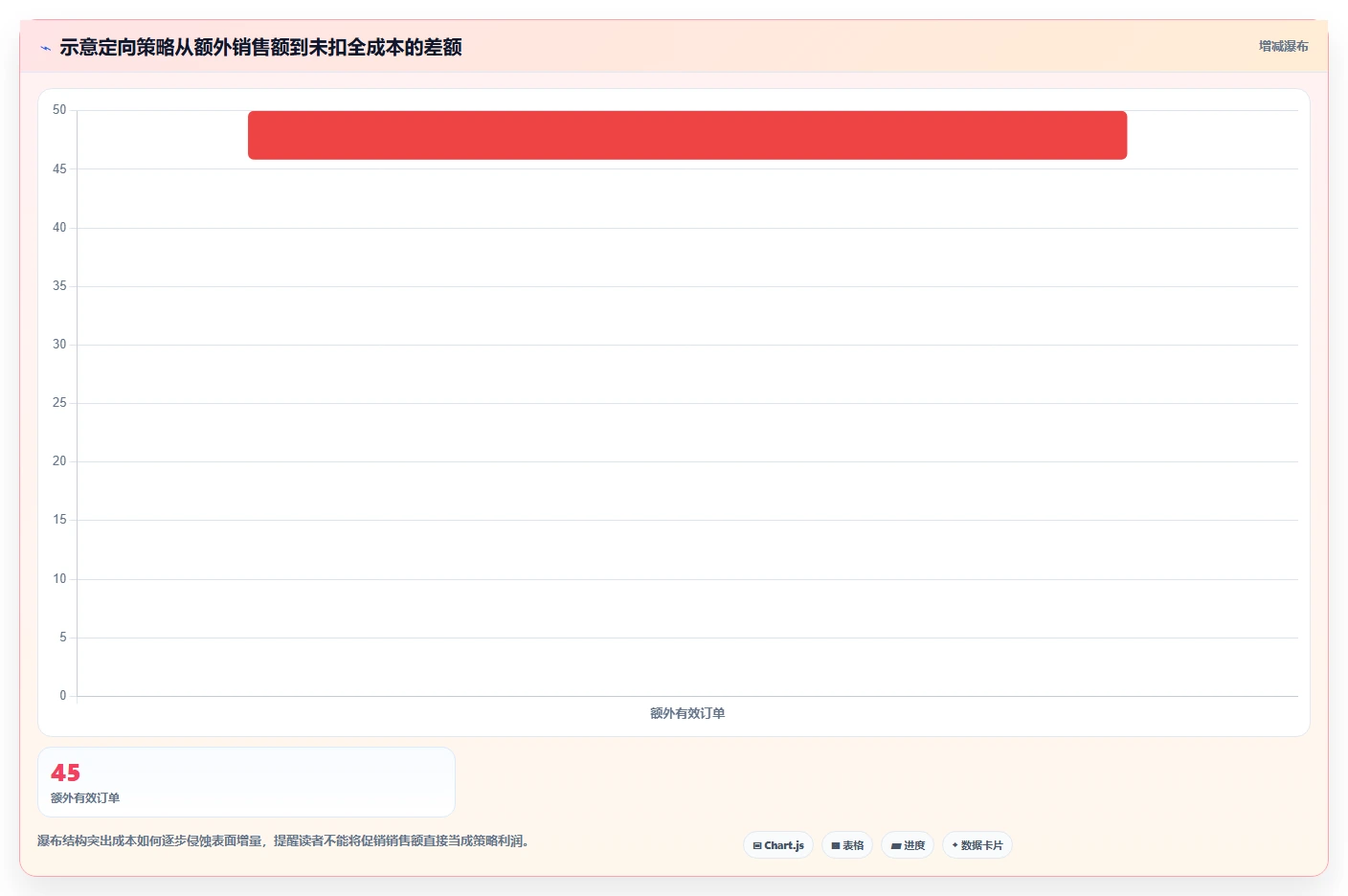Click the red waterfall bar in chart

click(687, 135)
